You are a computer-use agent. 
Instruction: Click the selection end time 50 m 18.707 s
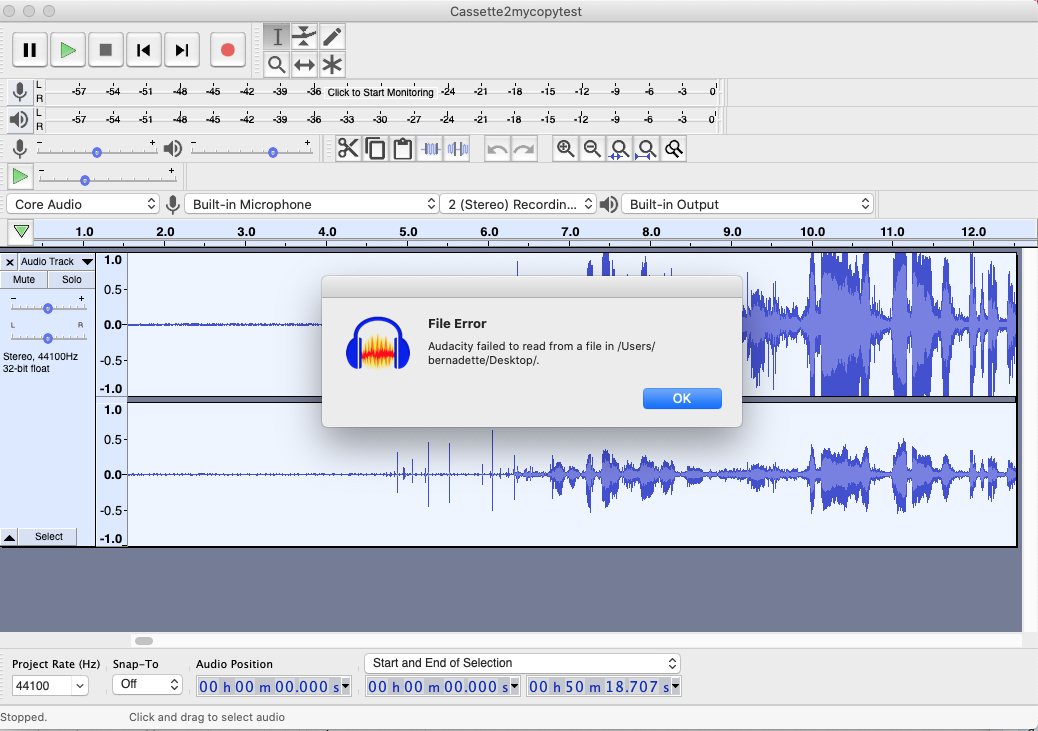click(x=604, y=687)
